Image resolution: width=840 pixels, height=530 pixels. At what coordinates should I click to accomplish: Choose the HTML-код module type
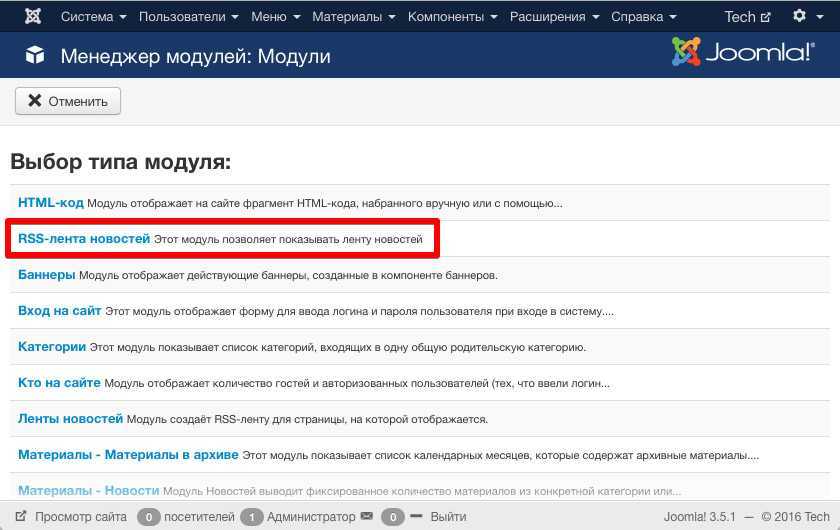[x=51, y=203]
